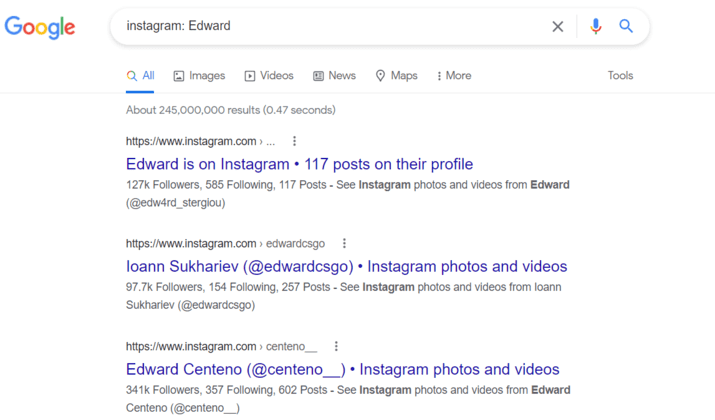Open search Tools

(x=620, y=76)
